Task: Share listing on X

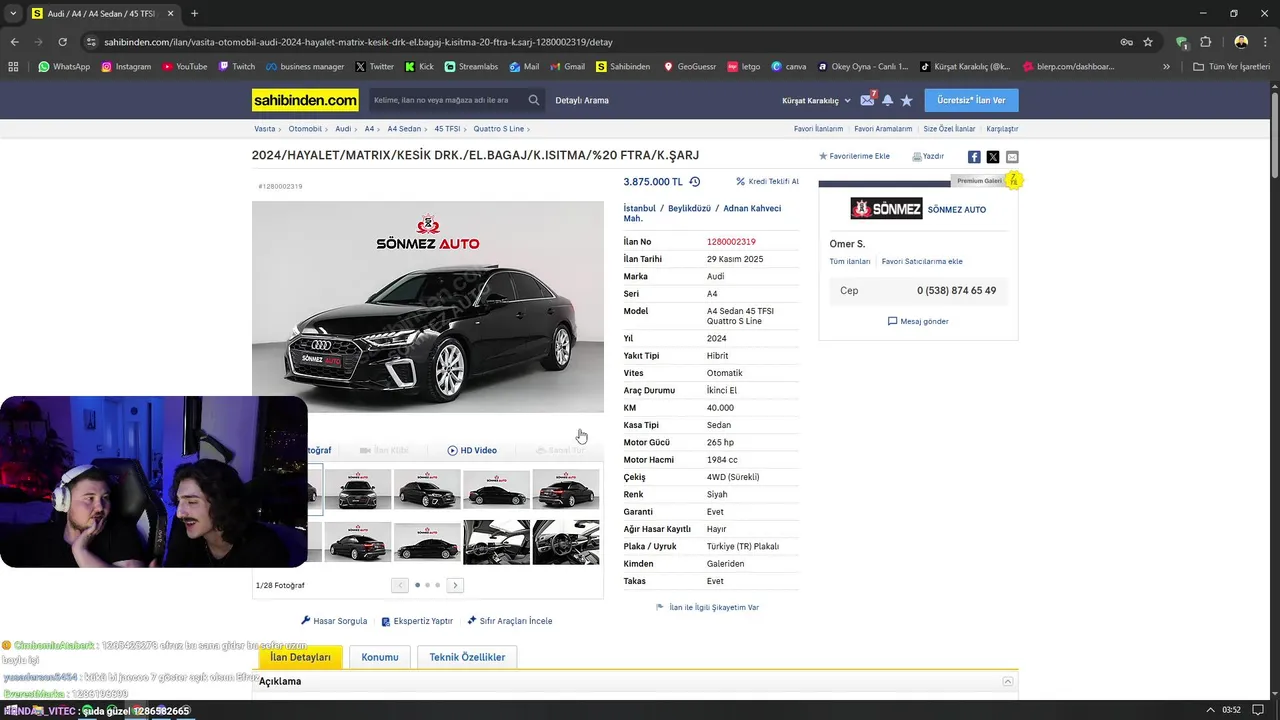Action: pyautogui.click(x=993, y=157)
